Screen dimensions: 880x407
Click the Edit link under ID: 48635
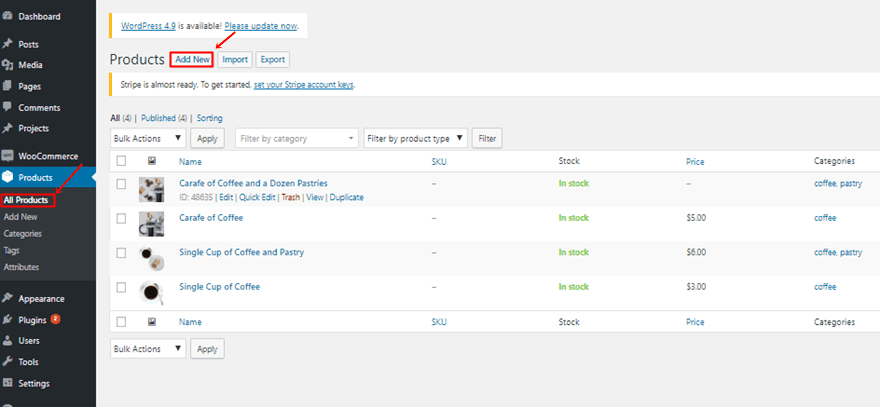[x=226, y=198]
